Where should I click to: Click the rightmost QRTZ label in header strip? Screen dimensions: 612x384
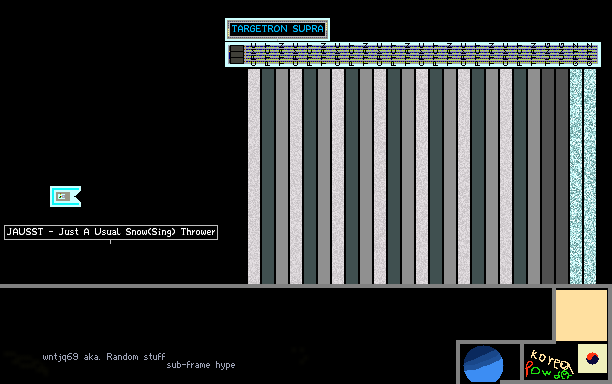pyautogui.click(x=590, y=55)
